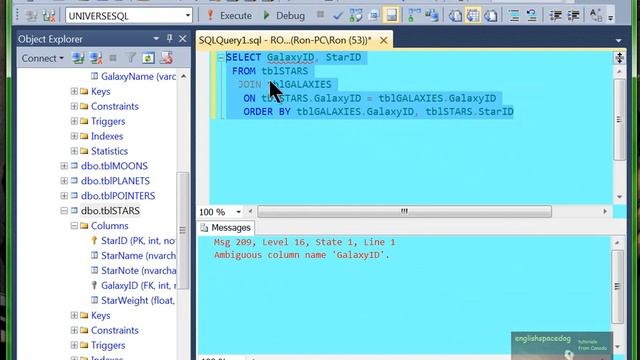The image size is (640, 360).
Task: Collapse the SELECT statement outline box
Action: (x=220, y=58)
